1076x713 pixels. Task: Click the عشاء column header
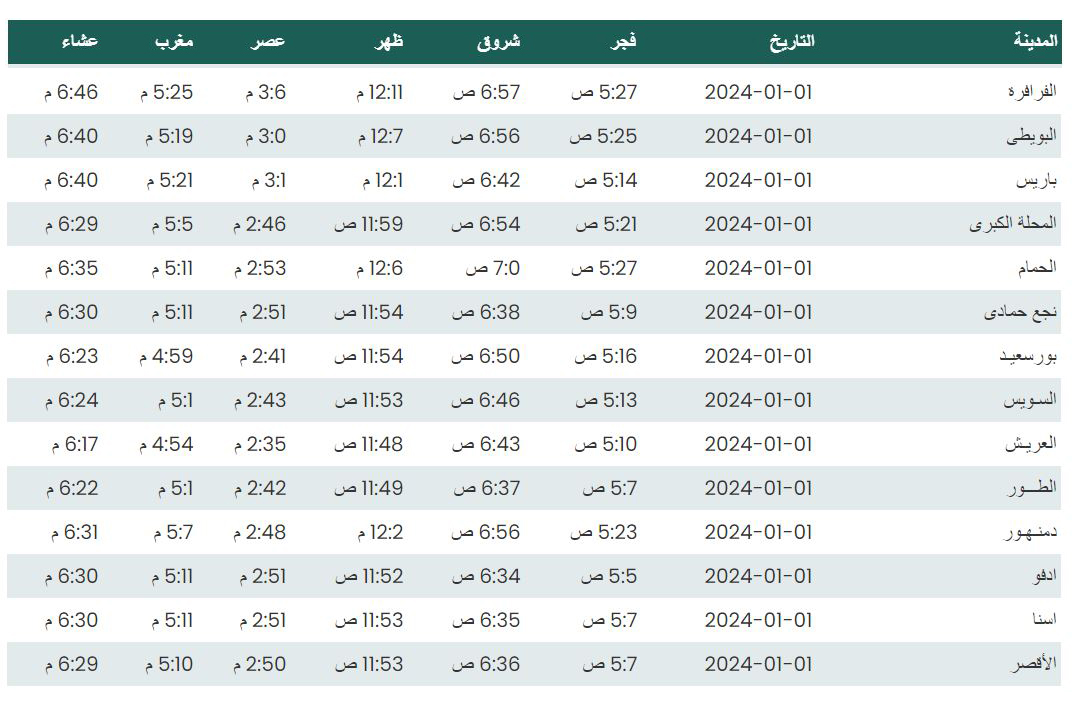[x=80, y=41]
